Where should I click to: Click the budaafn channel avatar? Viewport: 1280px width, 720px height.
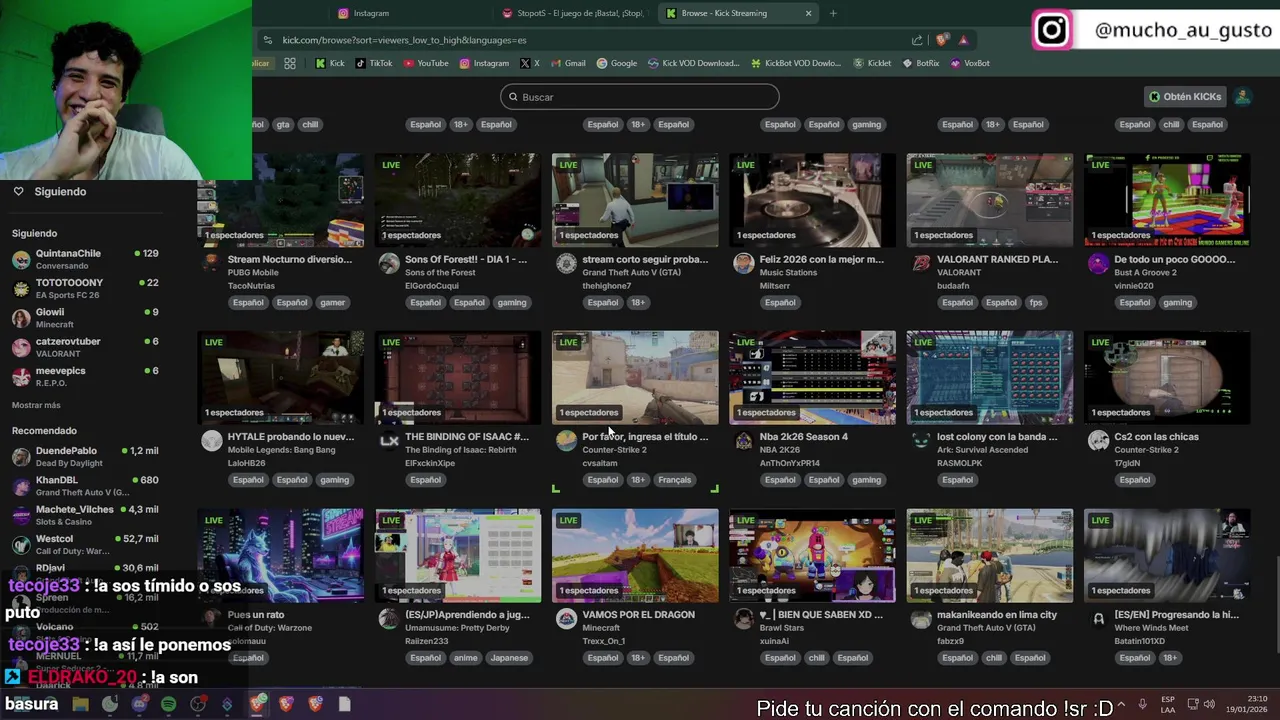tap(921, 263)
